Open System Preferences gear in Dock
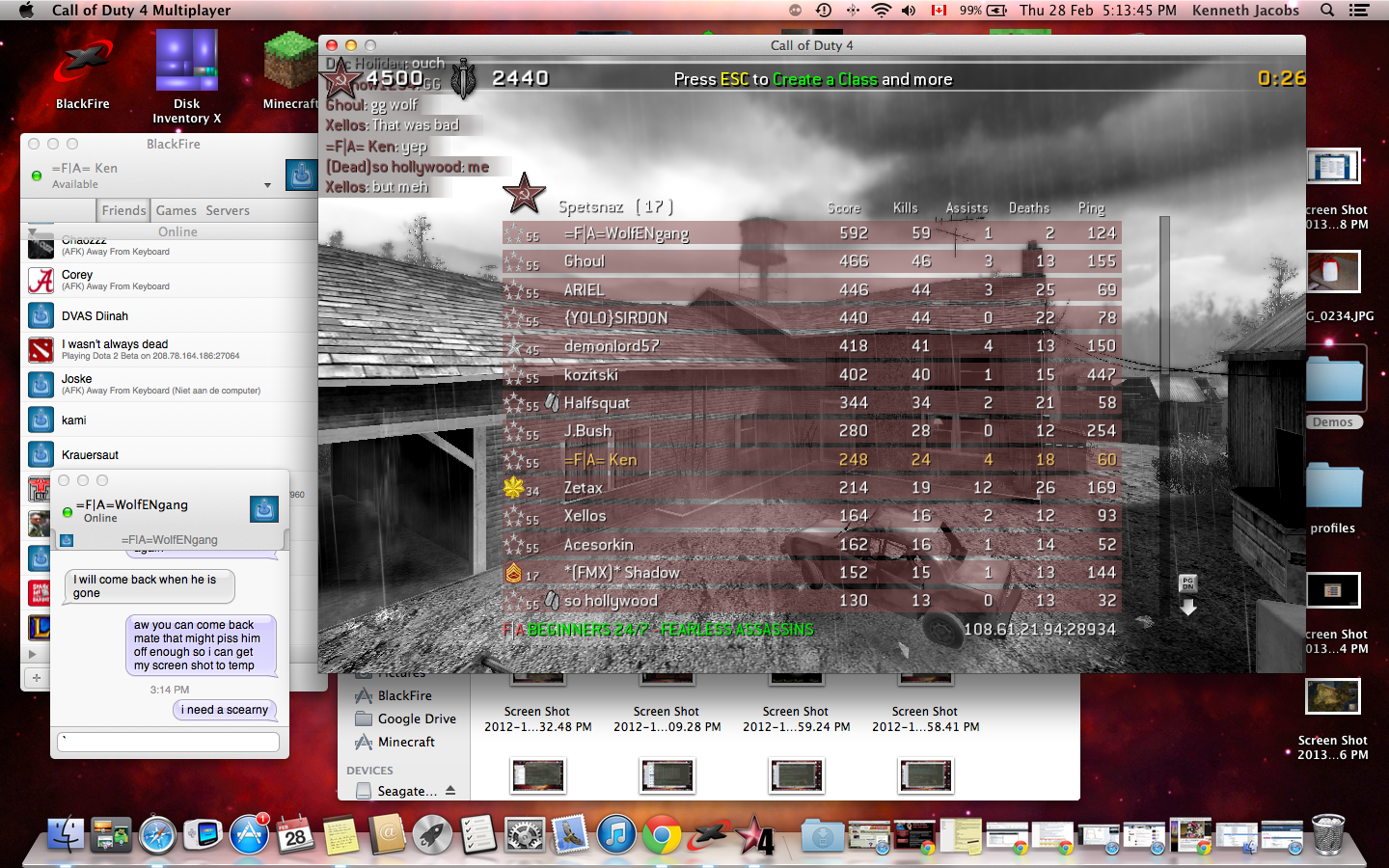1389x868 pixels. tap(525, 835)
